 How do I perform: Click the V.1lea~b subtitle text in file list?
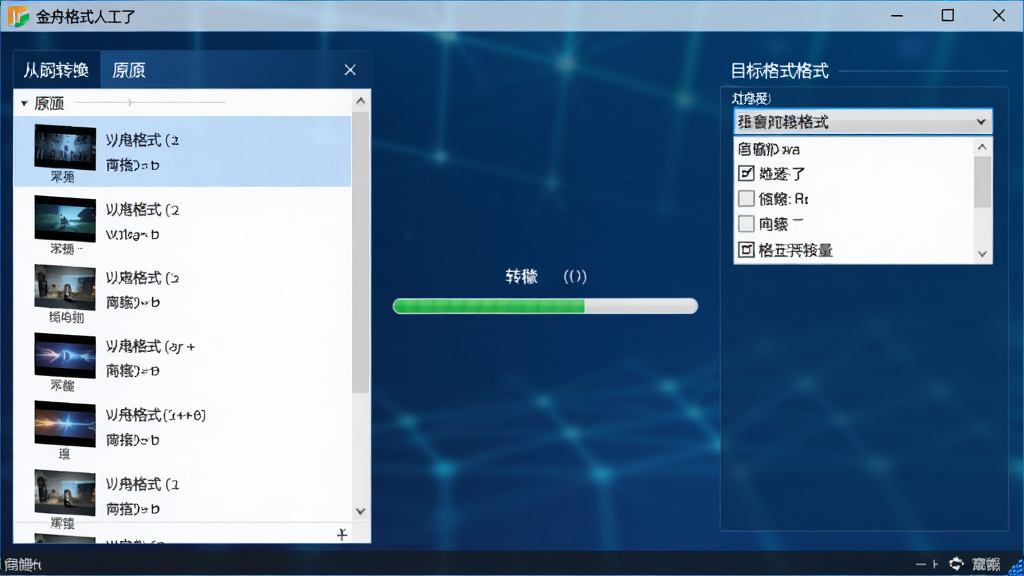[133, 234]
